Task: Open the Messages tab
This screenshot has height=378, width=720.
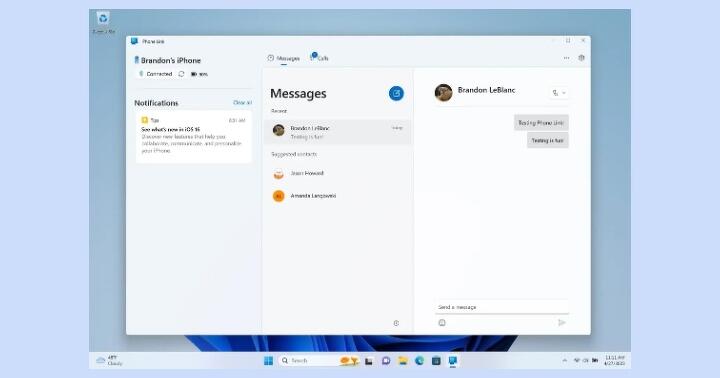Action: coord(284,58)
